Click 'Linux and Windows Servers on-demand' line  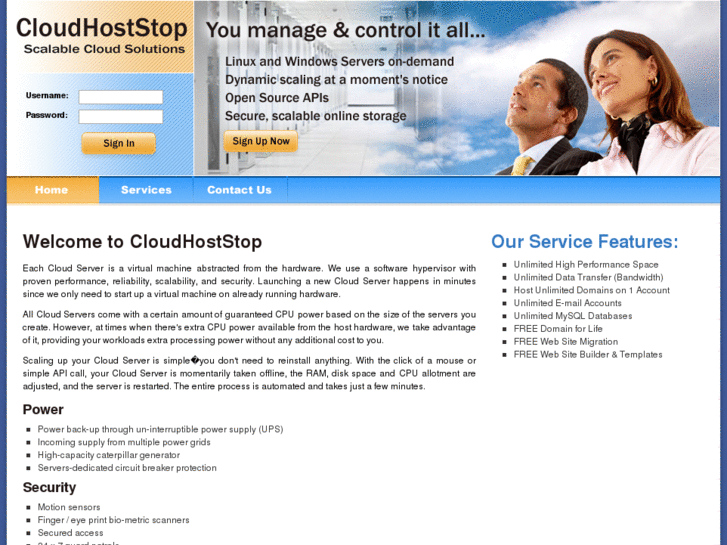click(x=339, y=62)
